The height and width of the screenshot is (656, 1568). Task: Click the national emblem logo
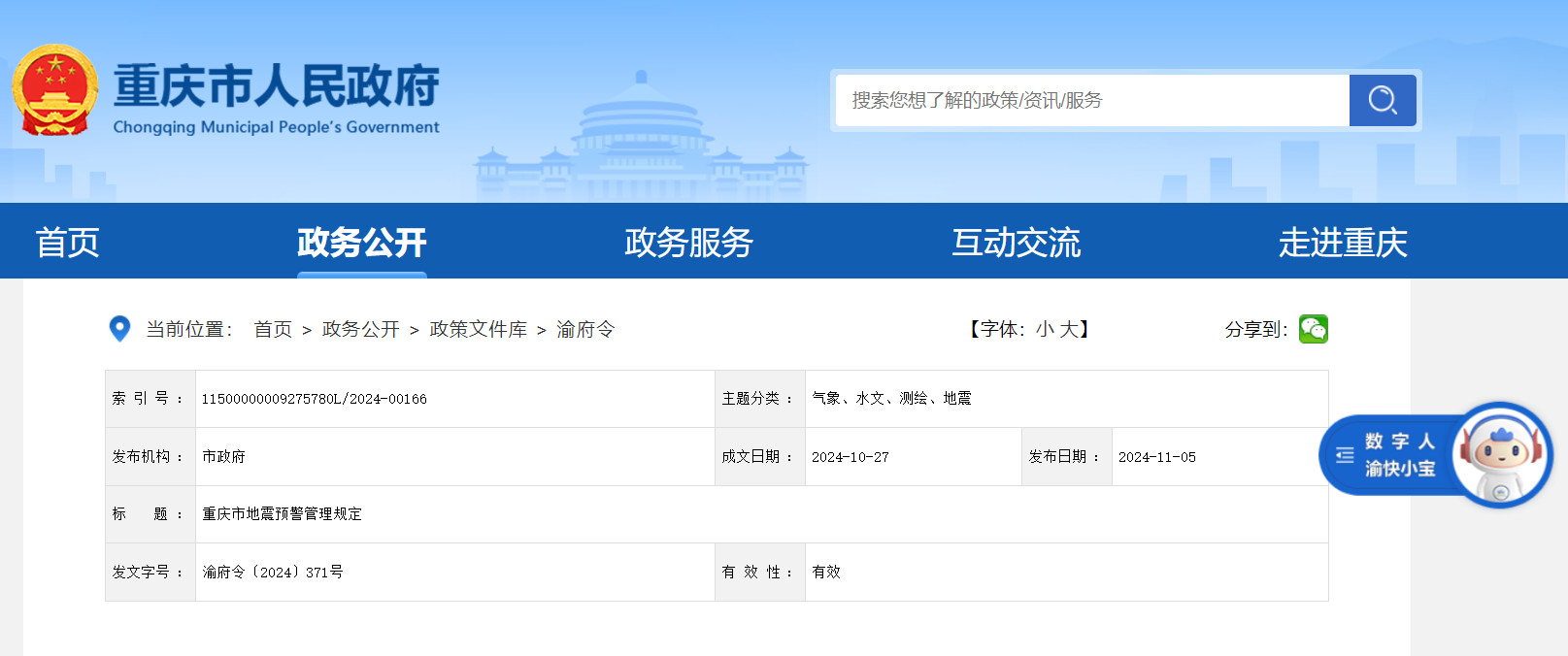click(x=55, y=89)
